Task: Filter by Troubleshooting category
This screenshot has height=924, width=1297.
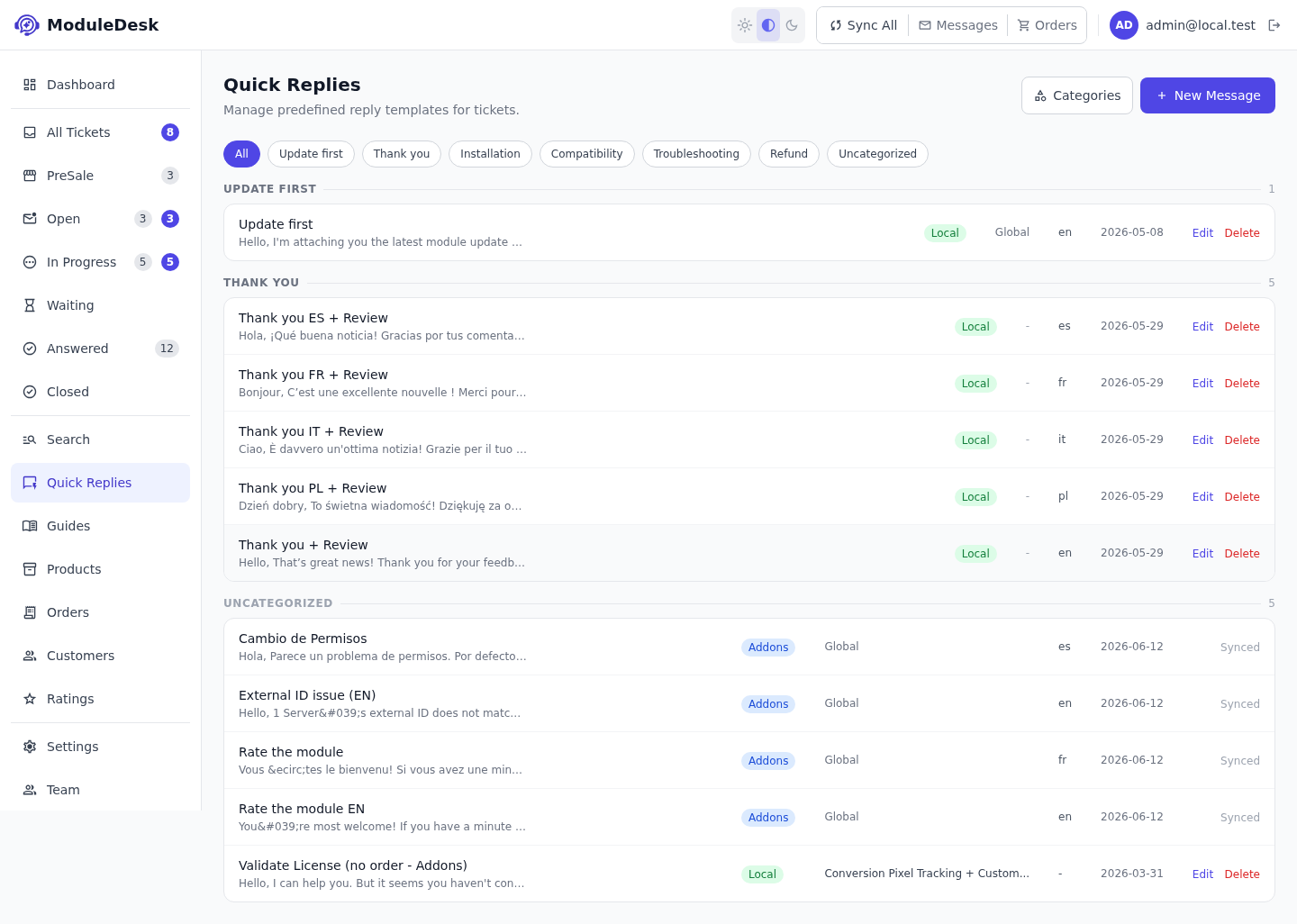Action: tap(696, 154)
